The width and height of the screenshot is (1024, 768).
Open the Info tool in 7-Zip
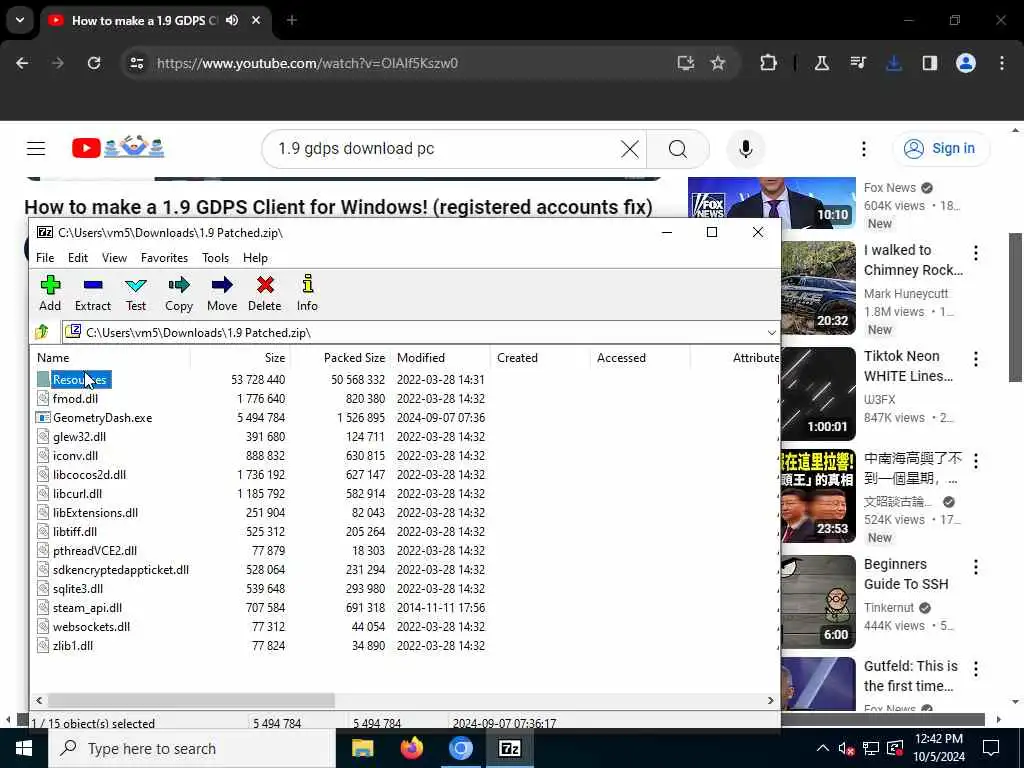(x=307, y=293)
